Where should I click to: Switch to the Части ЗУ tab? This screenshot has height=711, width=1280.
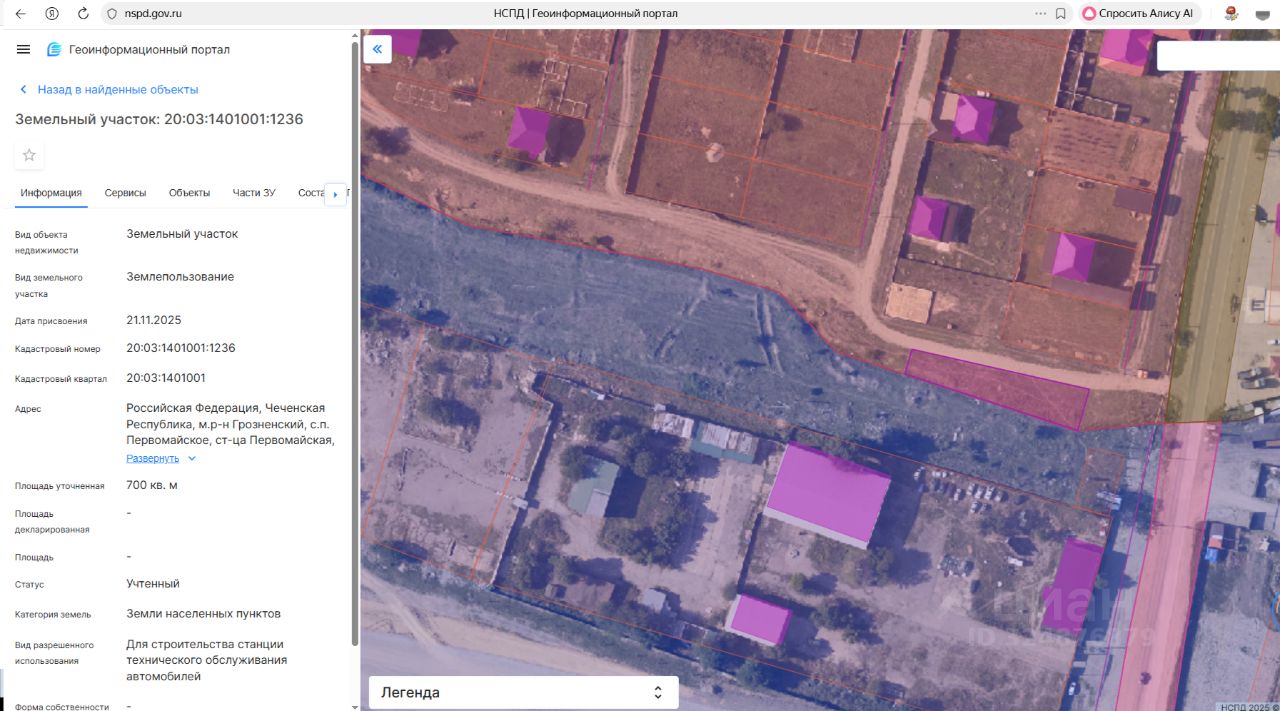tap(254, 193)
